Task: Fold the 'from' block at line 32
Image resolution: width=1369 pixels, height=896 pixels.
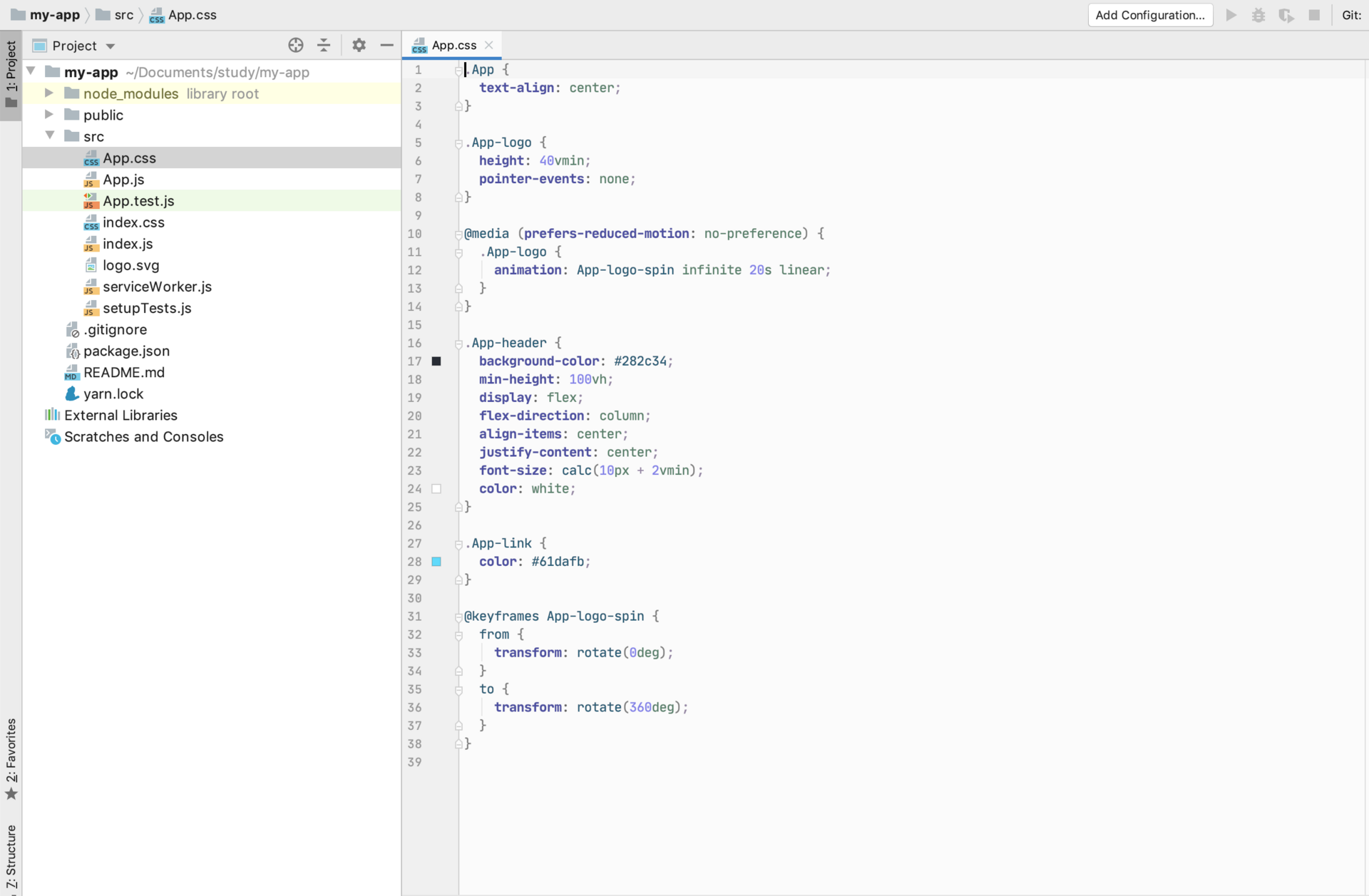Action: coord(458,635)
